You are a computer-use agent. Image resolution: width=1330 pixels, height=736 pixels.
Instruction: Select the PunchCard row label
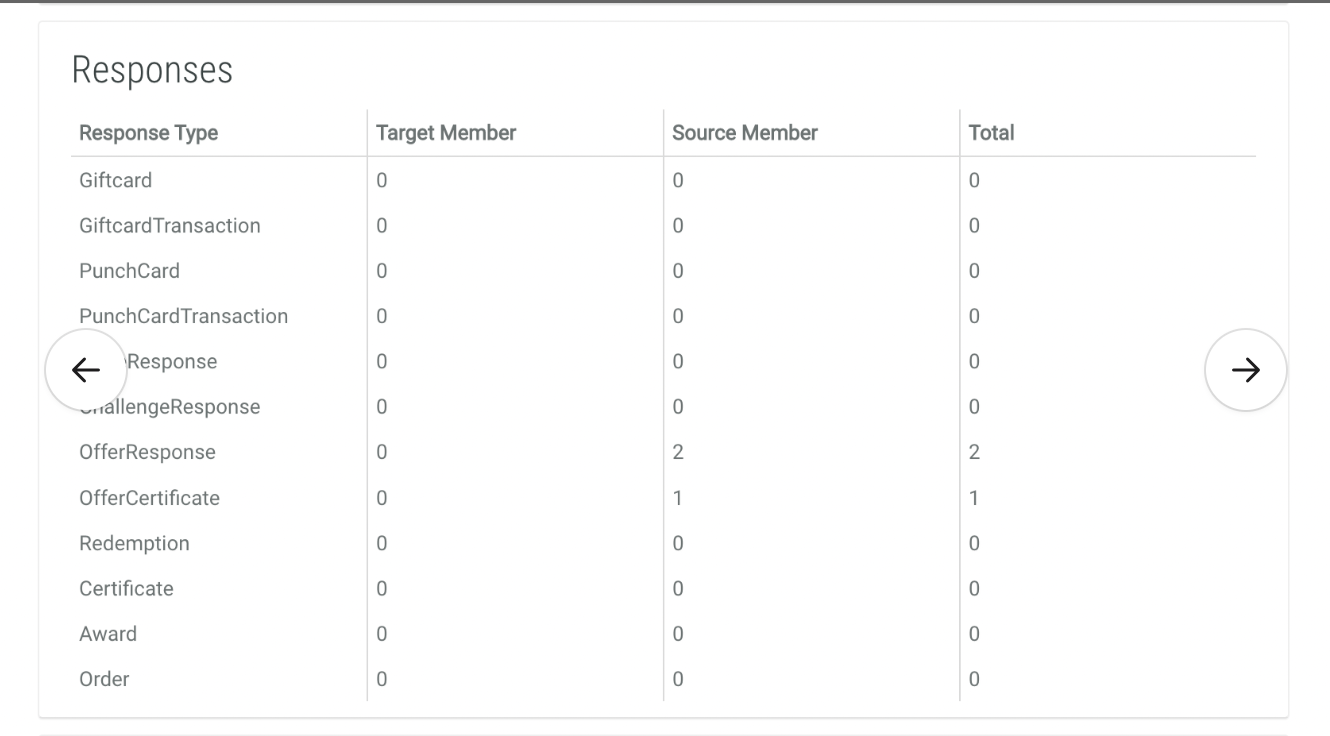[x=130, y=271]
